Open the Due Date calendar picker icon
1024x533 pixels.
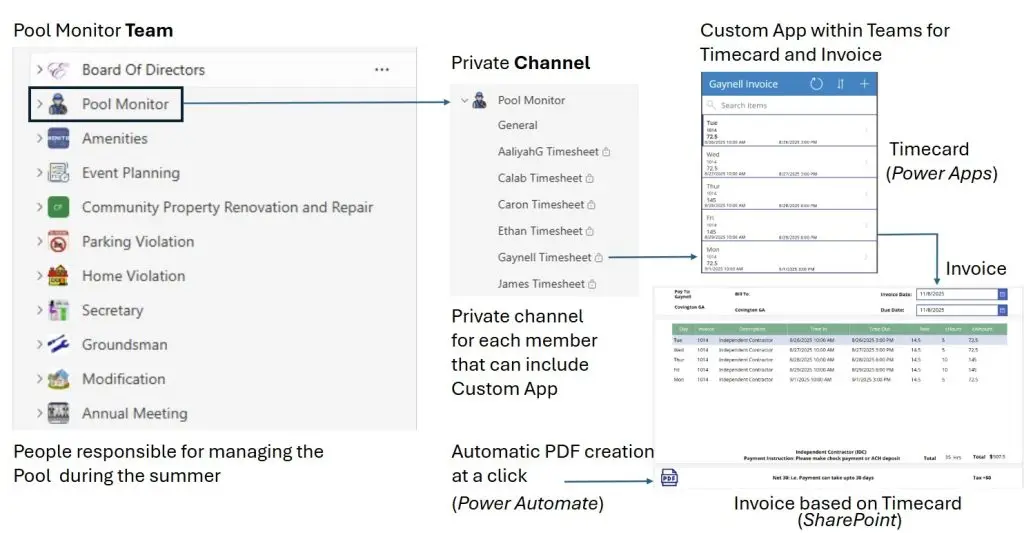tap(1002, 310)
